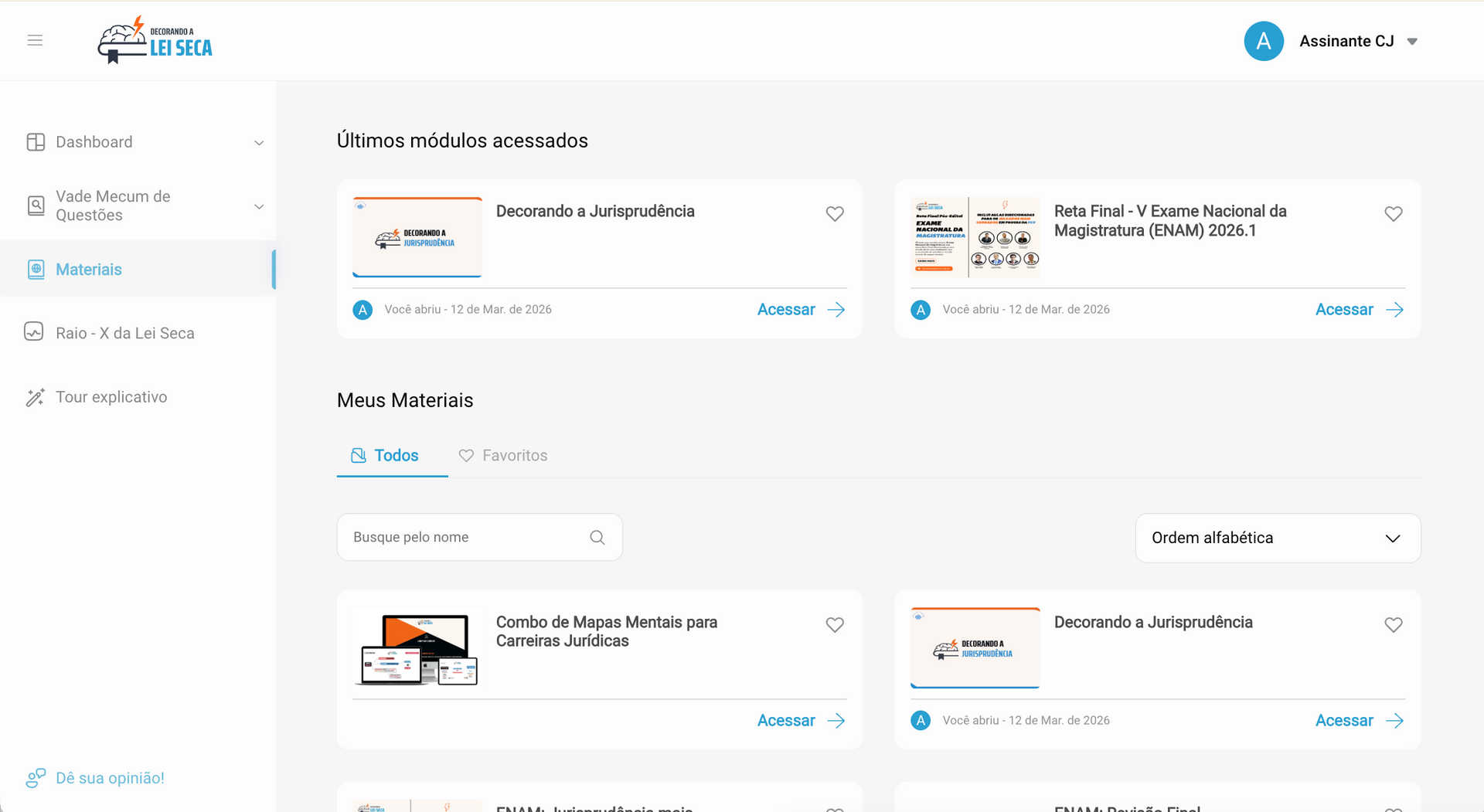Image resolution: width=1484 pixels, height=812 pixels.
Task: Favorite the Reta Final ENAM module
Action: coord(1393,214)
